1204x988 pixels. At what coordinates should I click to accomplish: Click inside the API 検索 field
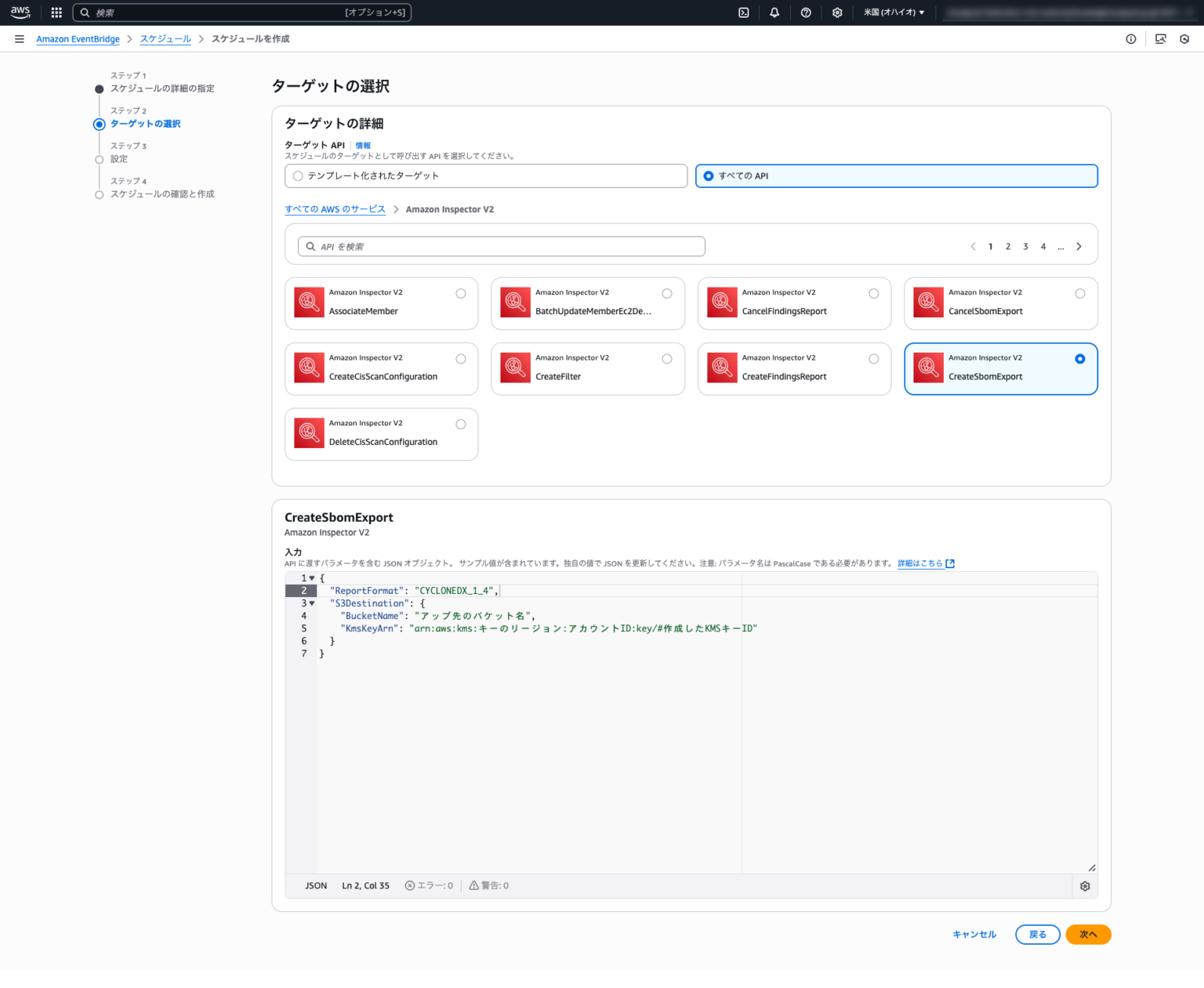pos(501,246)
